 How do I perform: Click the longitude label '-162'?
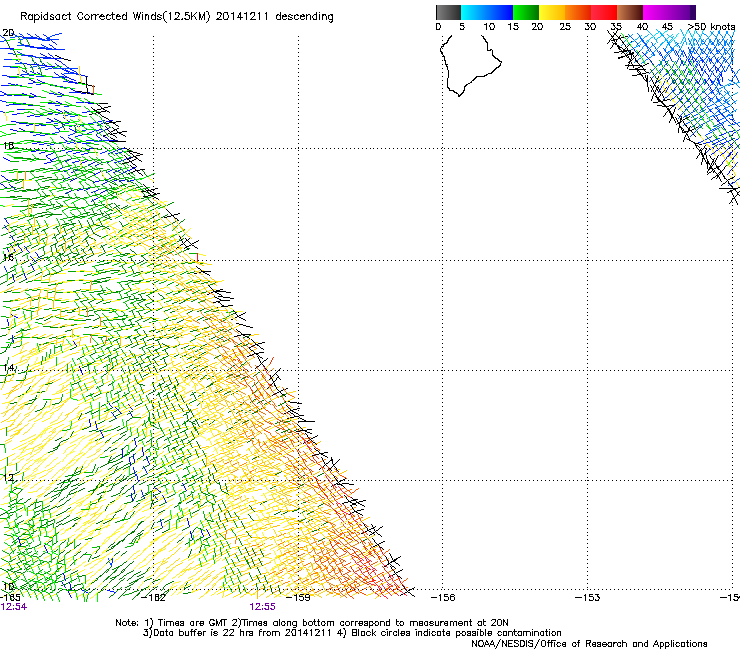153,598
